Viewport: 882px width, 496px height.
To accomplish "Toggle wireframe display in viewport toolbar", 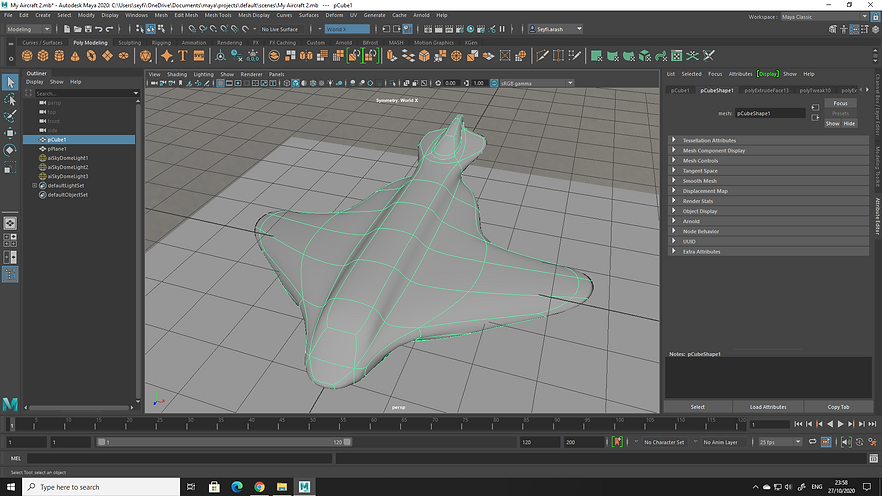I will [286, 83].
